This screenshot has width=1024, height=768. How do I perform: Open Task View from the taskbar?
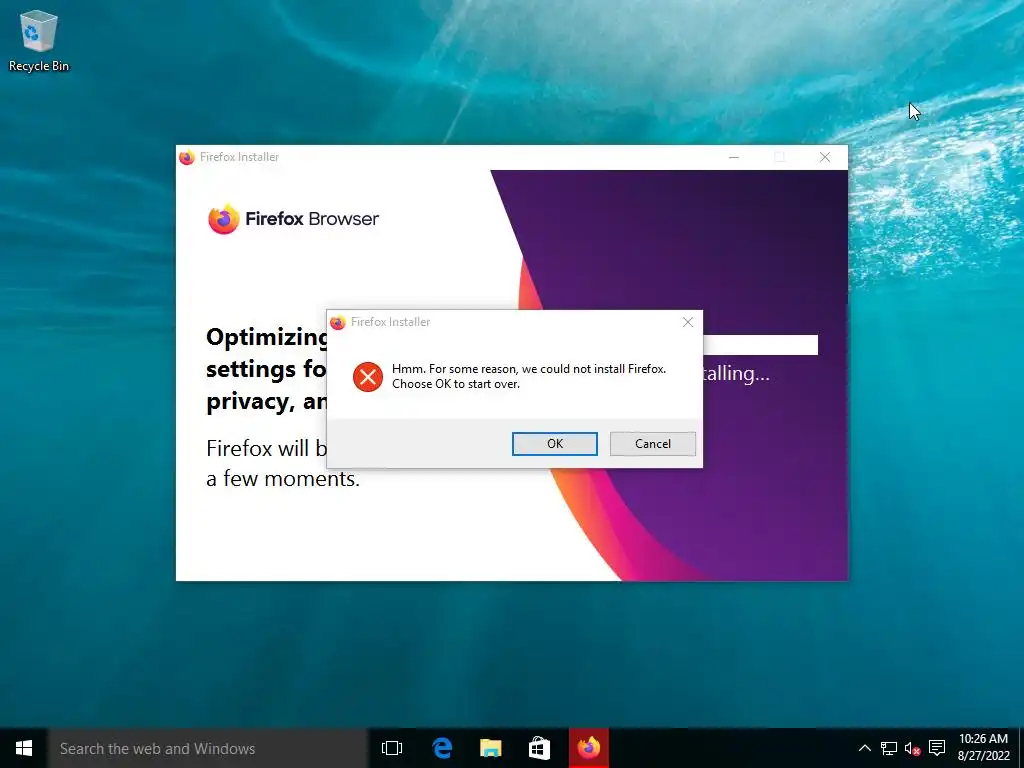pyautogui.click(x=392, y=748)
